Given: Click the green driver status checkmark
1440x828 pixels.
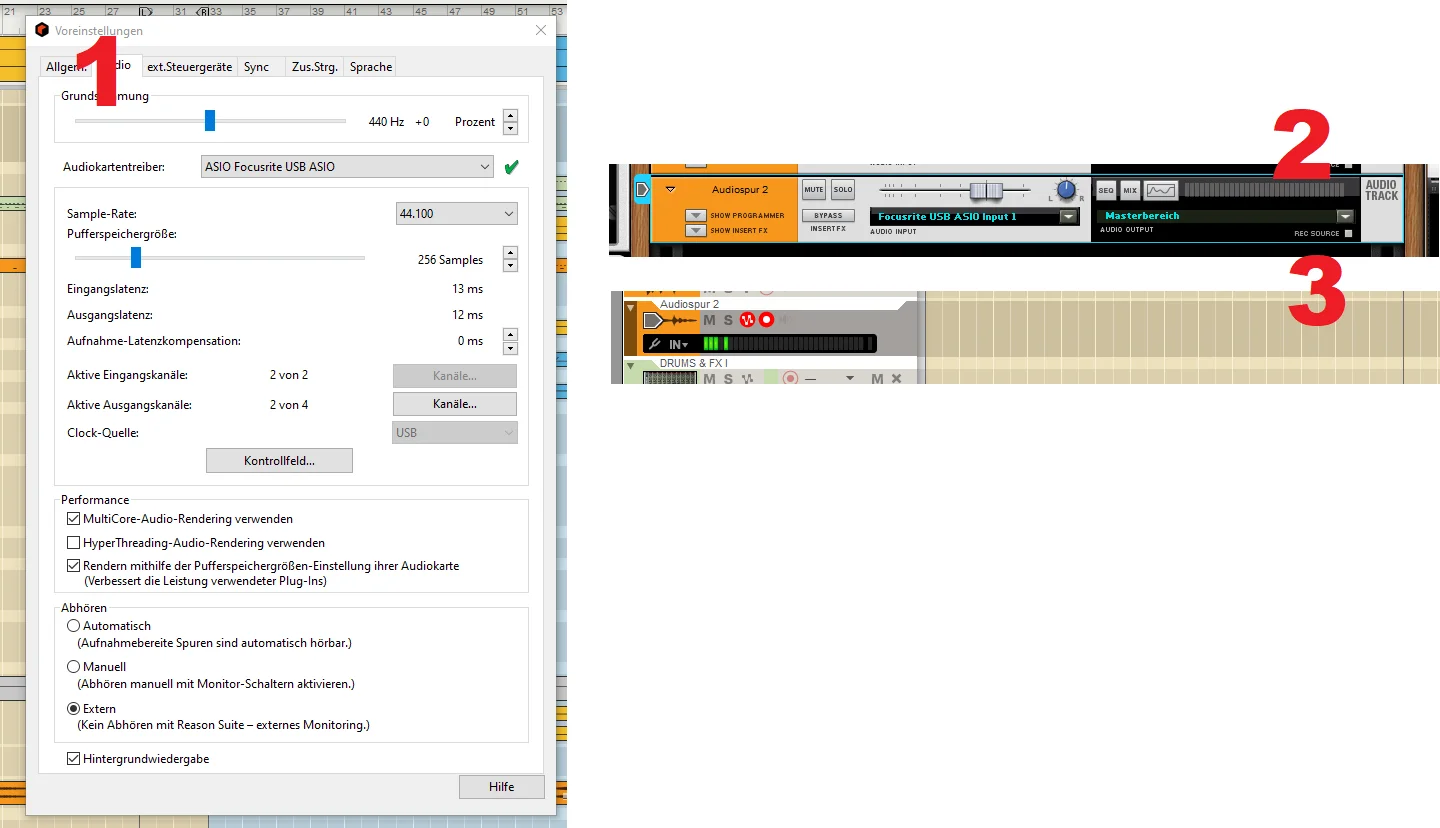Looking at the screenshot, I should pyautogui.click(x=511, y=167).
